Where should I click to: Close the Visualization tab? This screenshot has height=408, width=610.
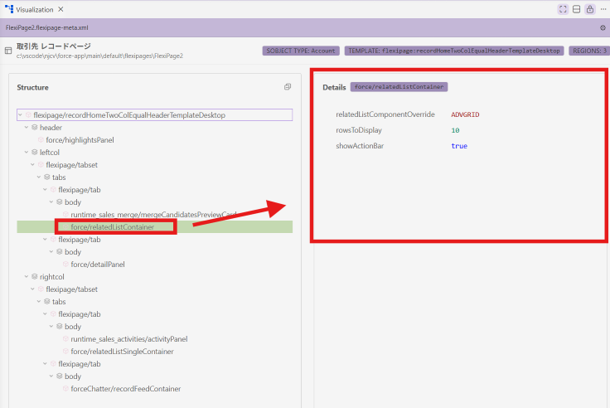click(x=61, y=9)
